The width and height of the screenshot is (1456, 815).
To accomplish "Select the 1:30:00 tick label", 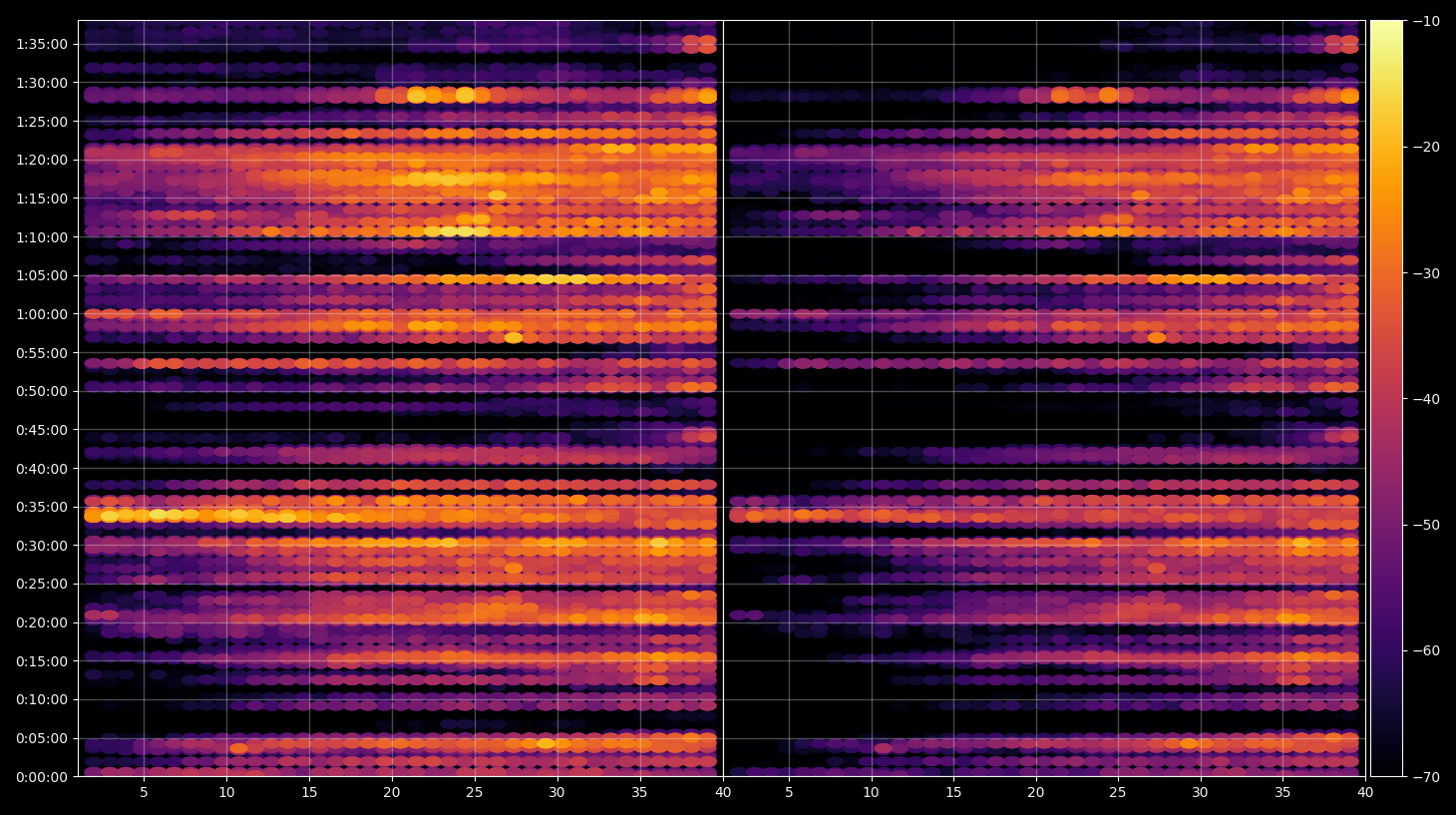I will 42,83.
